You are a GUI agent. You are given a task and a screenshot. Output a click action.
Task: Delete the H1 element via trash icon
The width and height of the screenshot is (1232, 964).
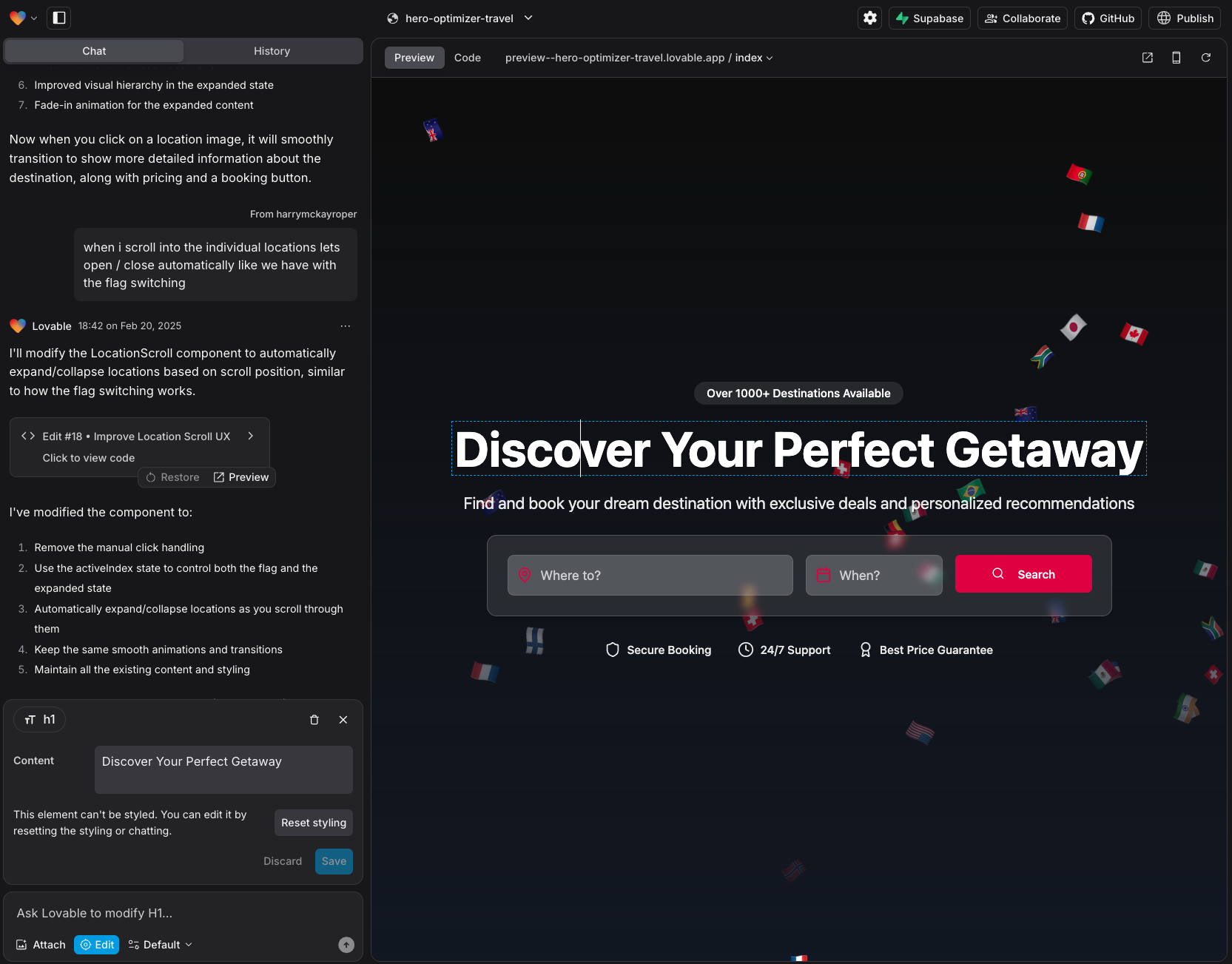pyautogui.click(x=314, y=719)
